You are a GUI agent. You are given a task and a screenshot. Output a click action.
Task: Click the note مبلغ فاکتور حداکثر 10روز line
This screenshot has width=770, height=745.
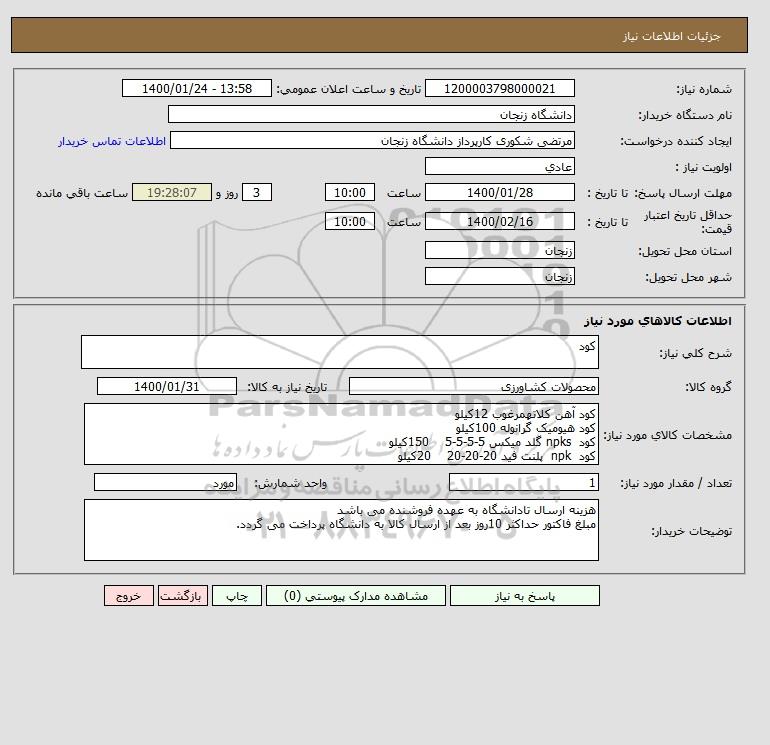click(x=416, y=524)
